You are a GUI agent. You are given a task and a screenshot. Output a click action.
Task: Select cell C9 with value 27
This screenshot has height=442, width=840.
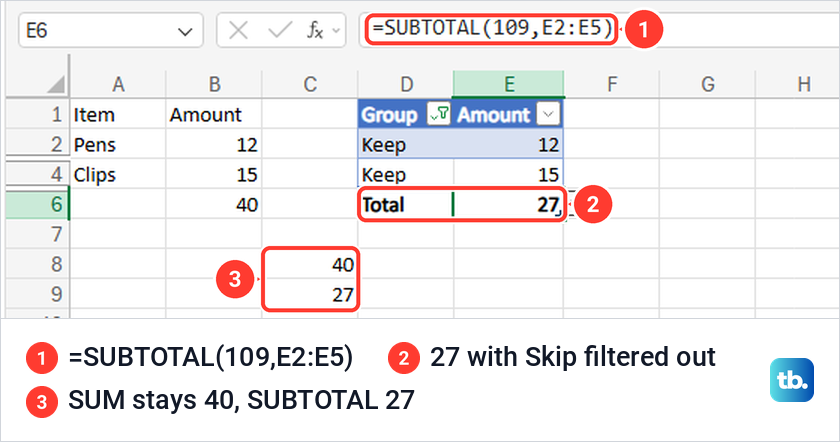click(310, 294)
